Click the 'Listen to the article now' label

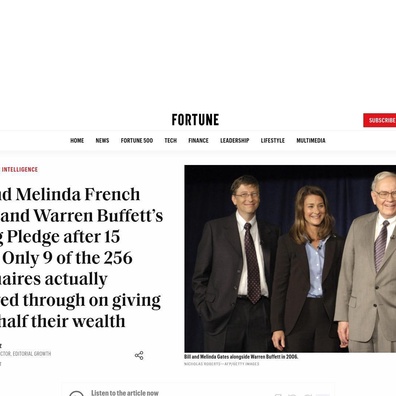tap(125, 393)
